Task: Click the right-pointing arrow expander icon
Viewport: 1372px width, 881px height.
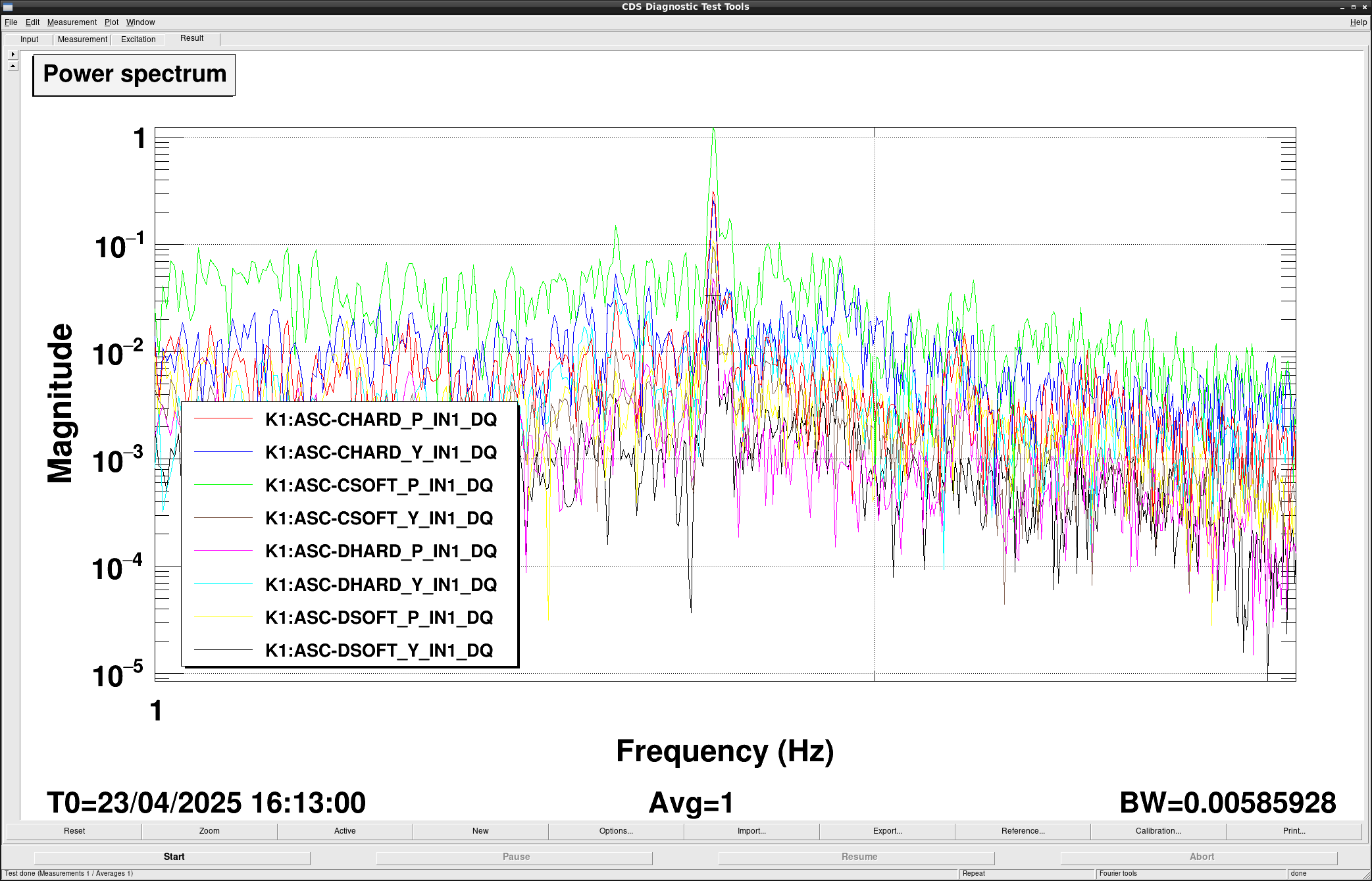Action: point(13,54)
